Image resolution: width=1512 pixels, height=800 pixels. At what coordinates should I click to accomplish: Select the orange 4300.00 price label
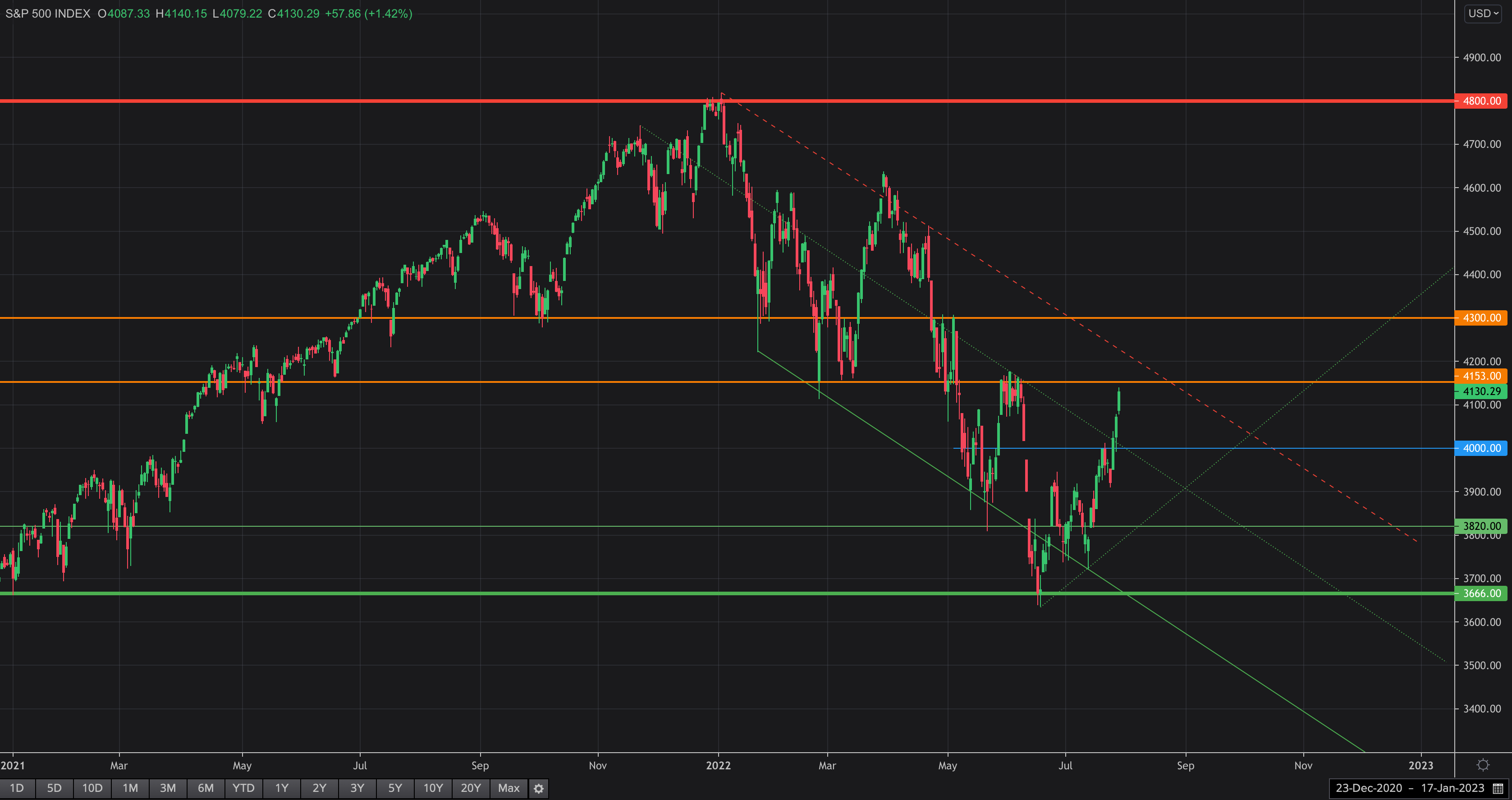[x=1481, y=318]
